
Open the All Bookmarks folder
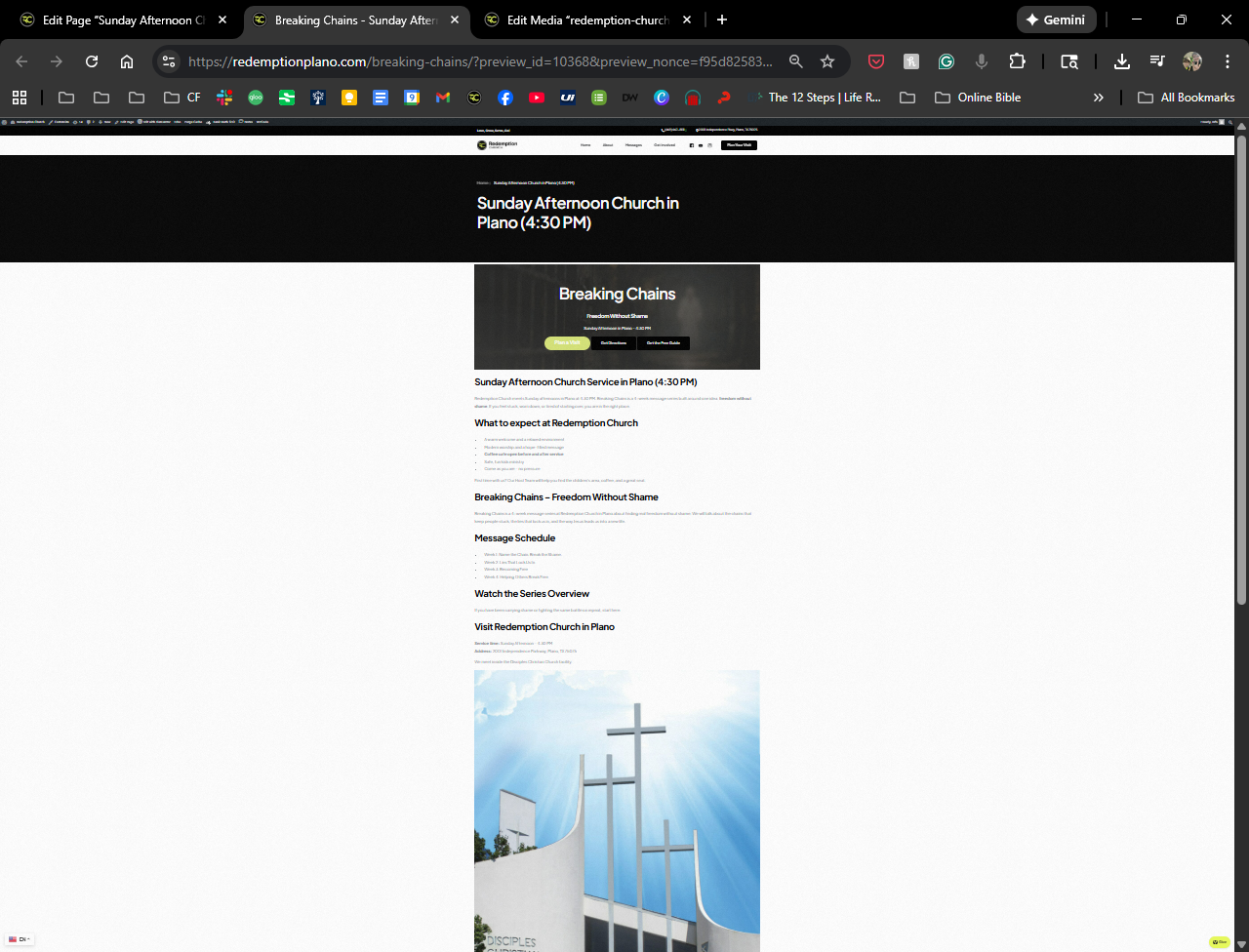tap(1187, 98)
